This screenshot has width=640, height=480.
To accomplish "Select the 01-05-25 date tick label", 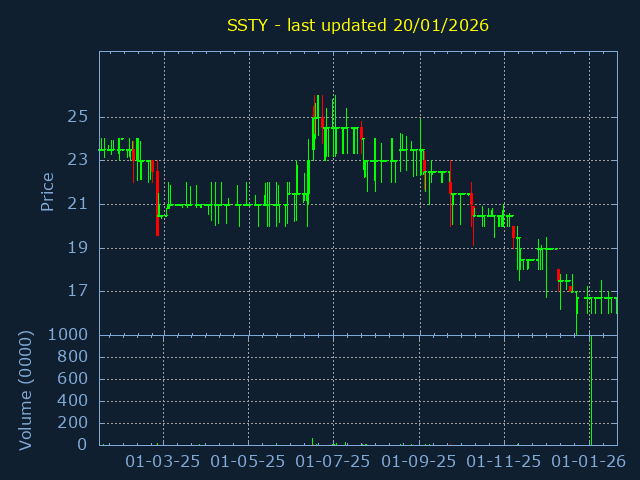I will (248, 461).
